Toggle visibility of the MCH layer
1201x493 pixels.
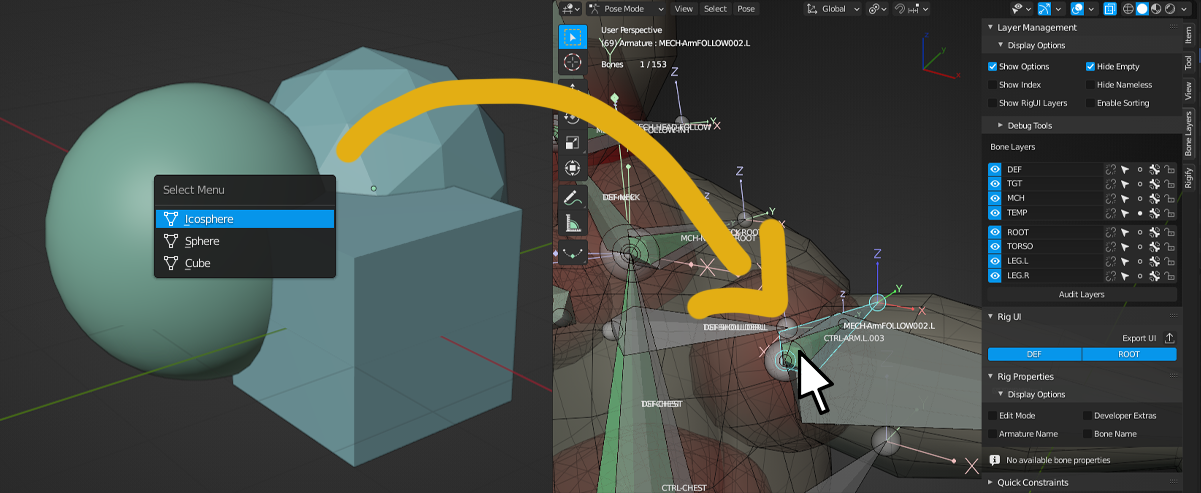coord(995,198)
